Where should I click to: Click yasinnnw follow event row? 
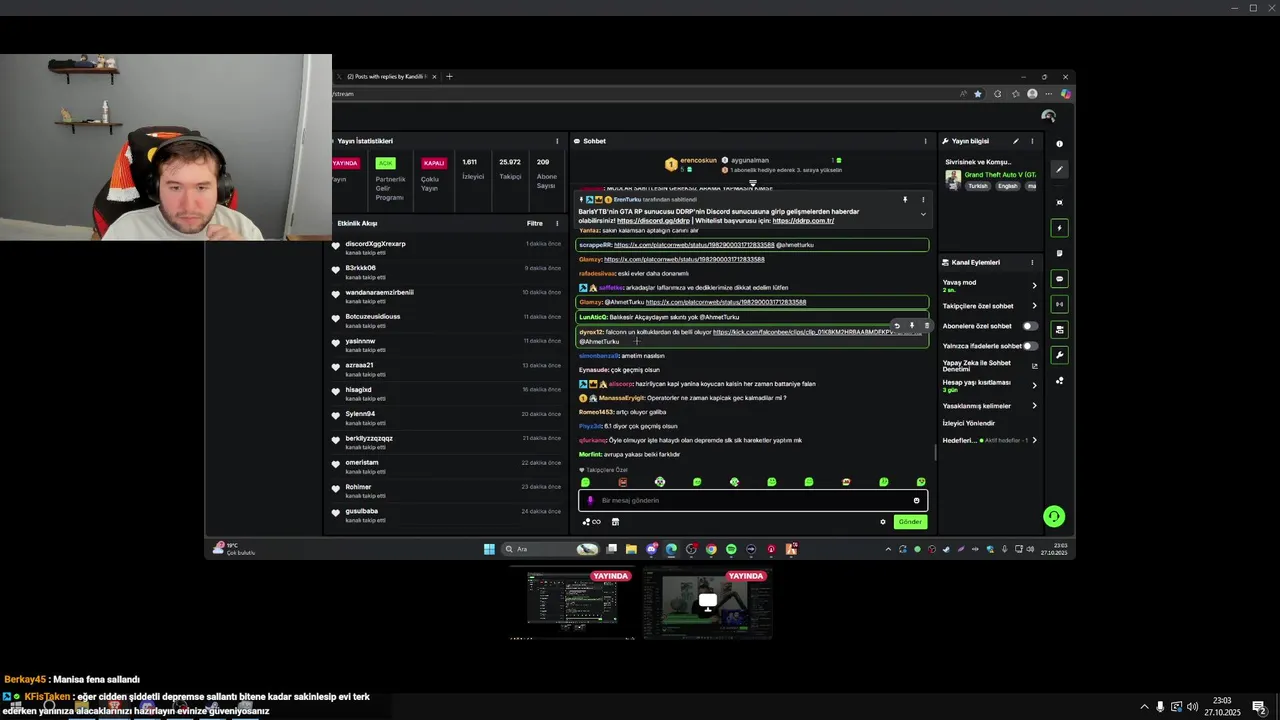coord(447,345)
